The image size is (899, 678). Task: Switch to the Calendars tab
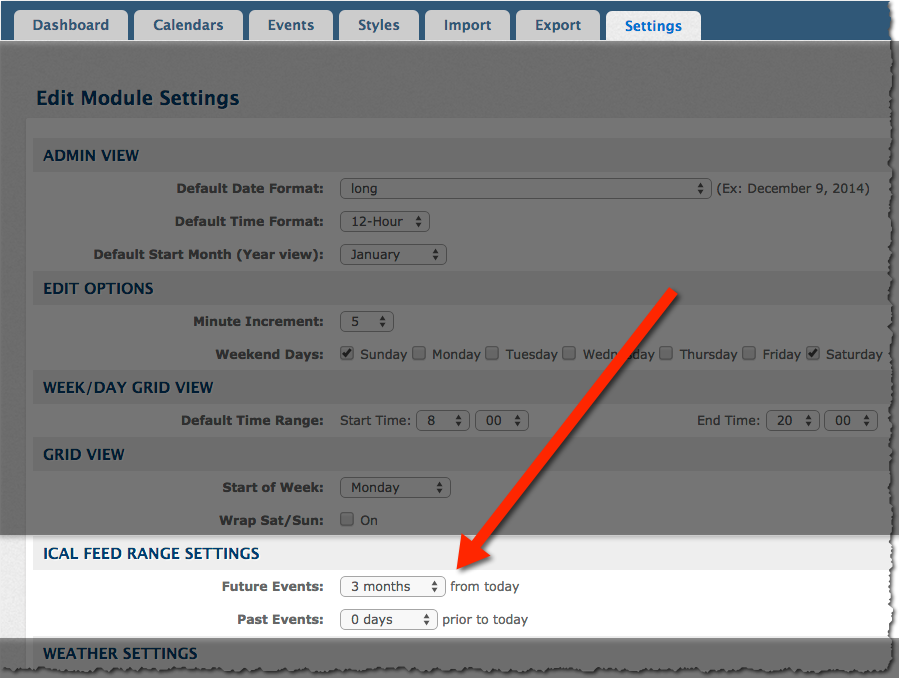pos(188,25)
